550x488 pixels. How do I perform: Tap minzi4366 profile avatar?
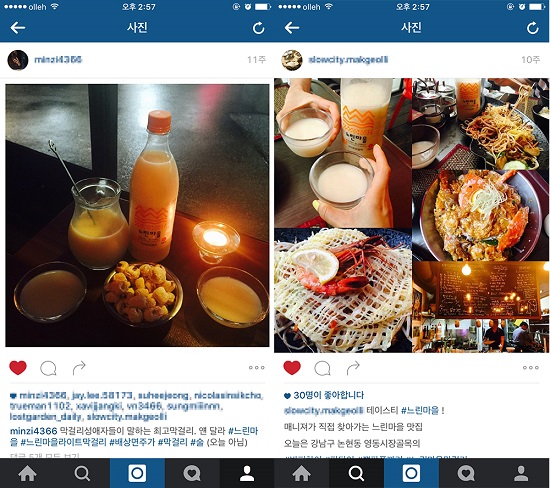tap(18, 60)
